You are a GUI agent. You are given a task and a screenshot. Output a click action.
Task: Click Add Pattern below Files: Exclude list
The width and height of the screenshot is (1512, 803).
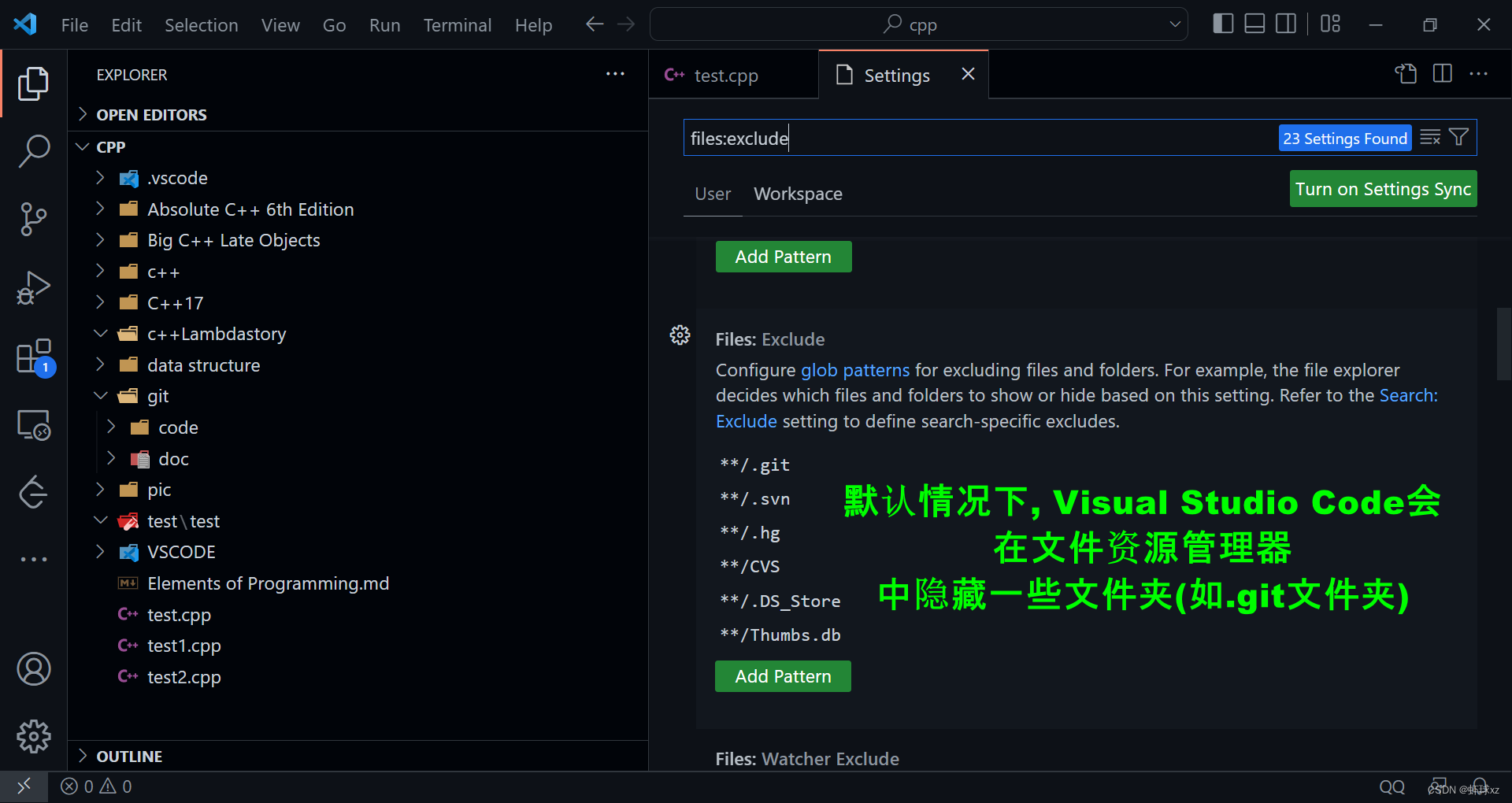point(783,676)
